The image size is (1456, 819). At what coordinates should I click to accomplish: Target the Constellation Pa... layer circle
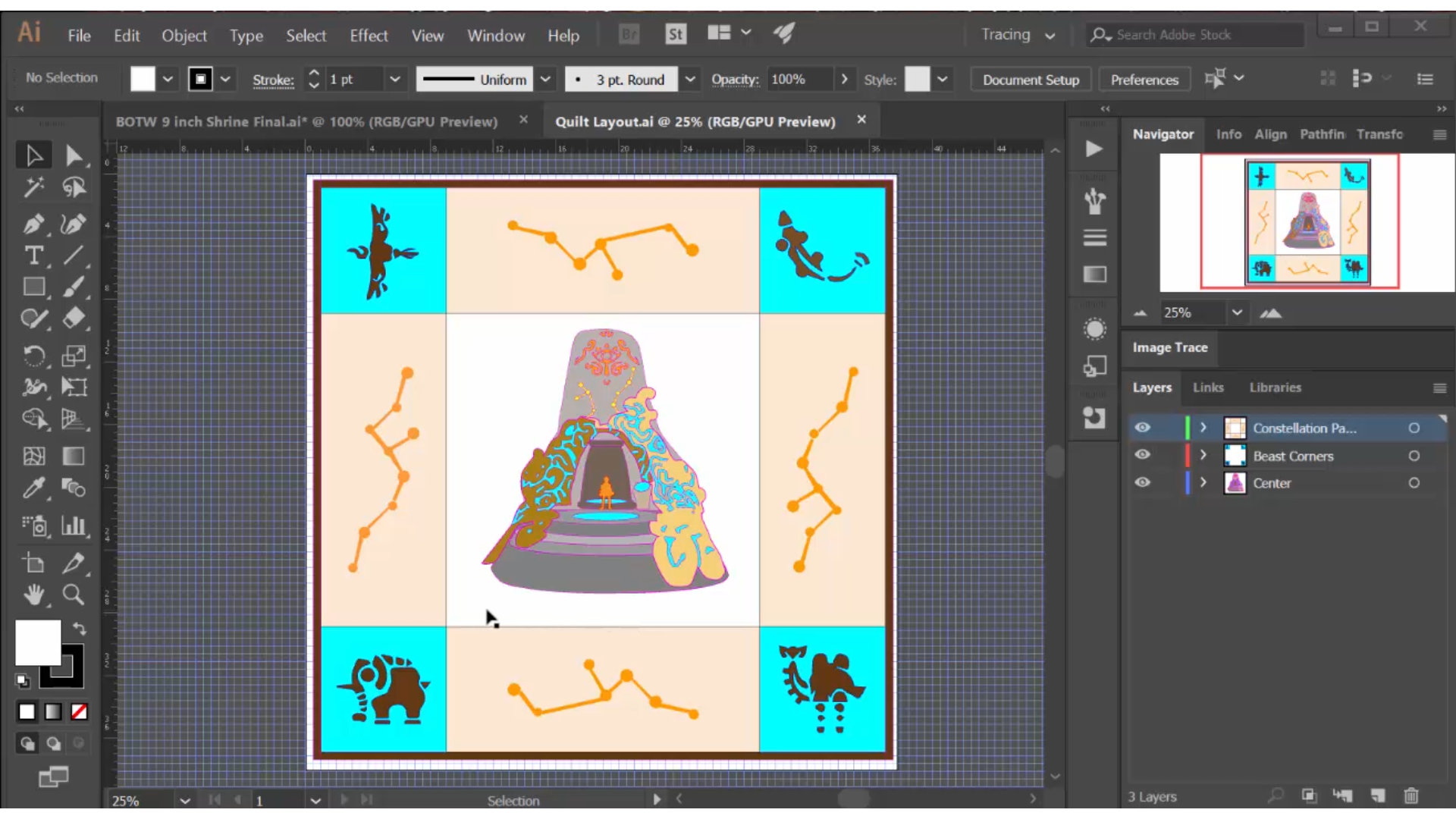click(1414, 428)
